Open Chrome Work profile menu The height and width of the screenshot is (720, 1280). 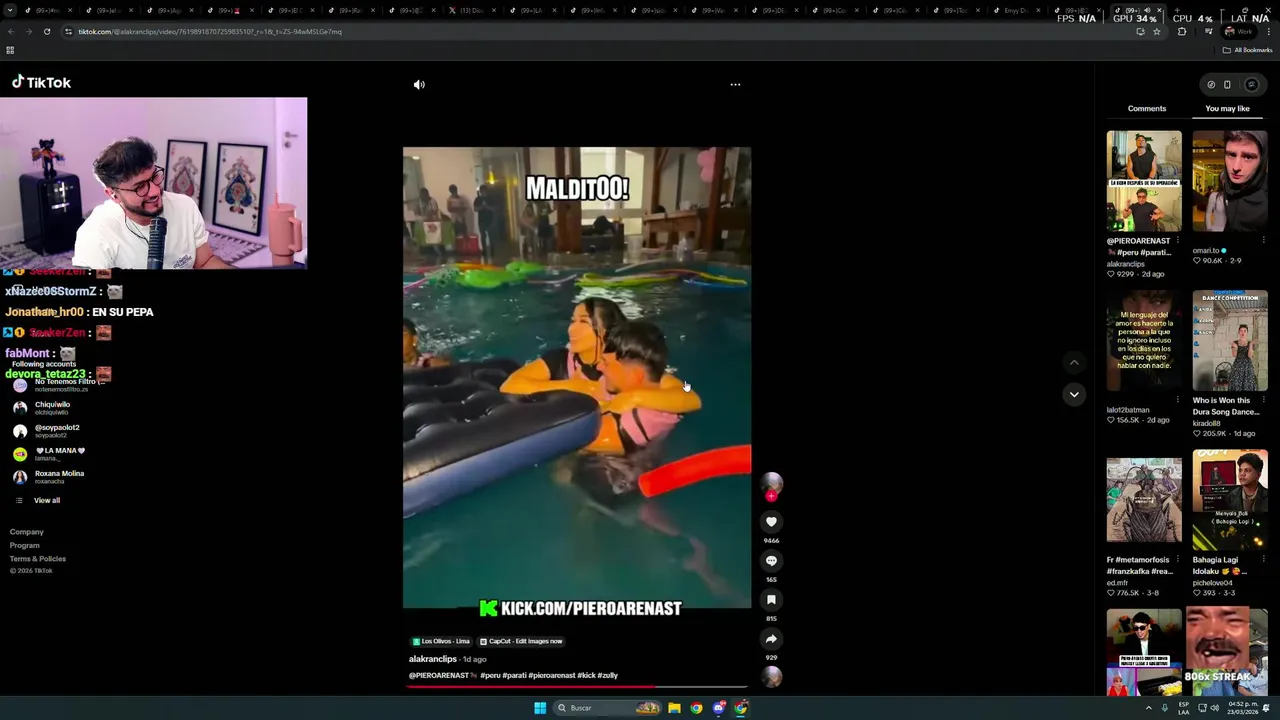pos(1237,31)
